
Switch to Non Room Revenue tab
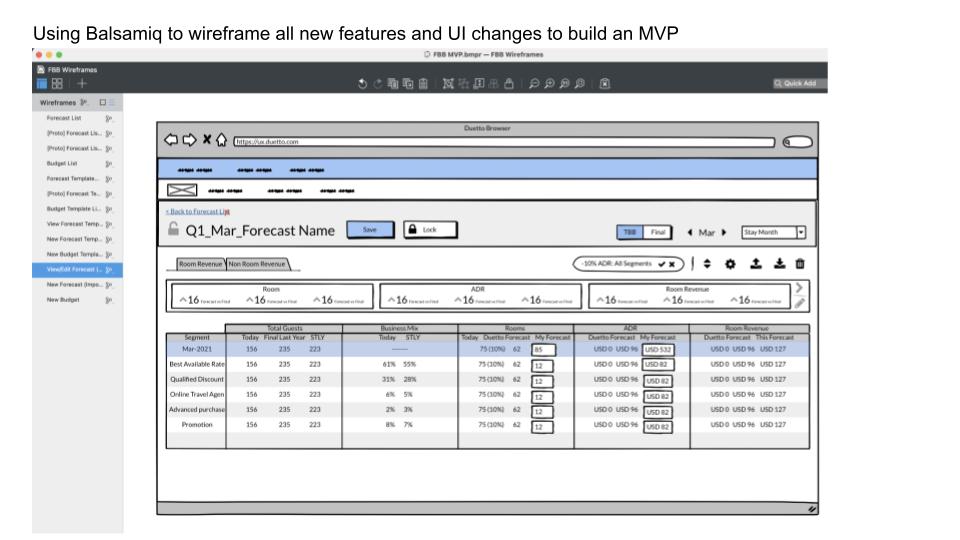258,264
